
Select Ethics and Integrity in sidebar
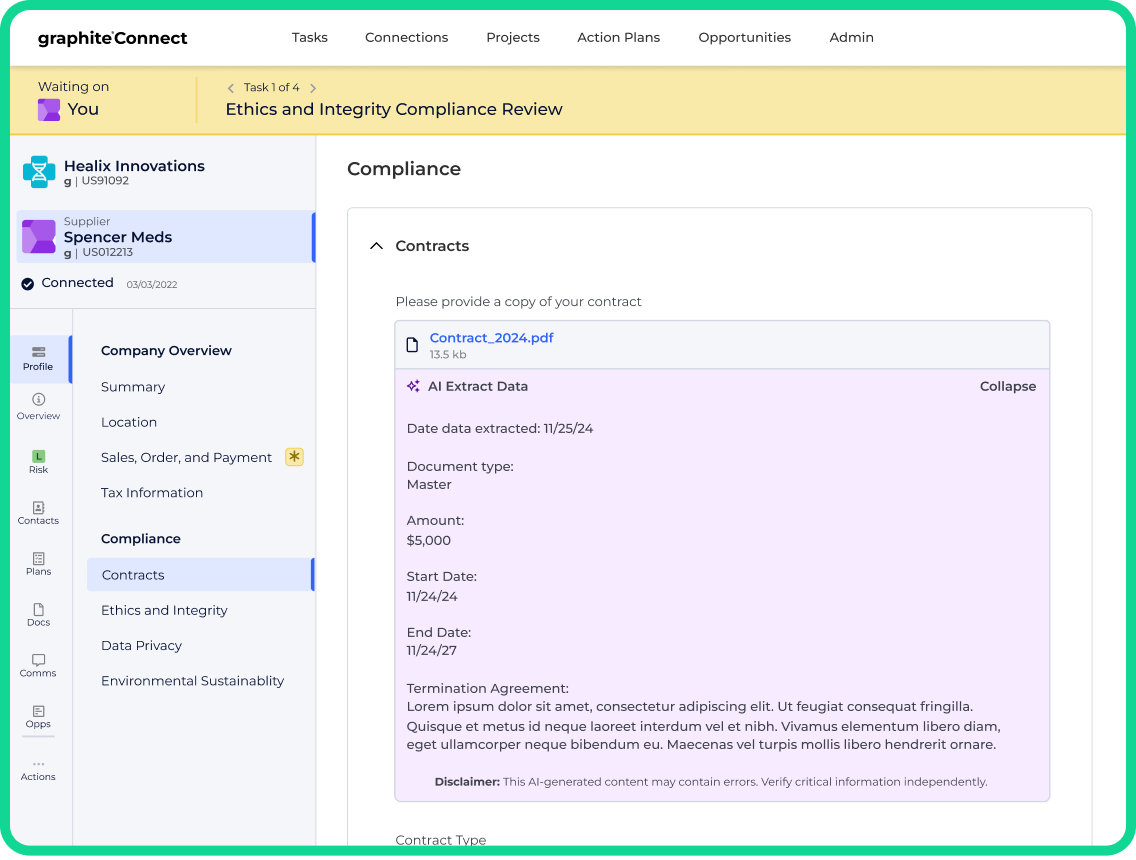point(164,610)
